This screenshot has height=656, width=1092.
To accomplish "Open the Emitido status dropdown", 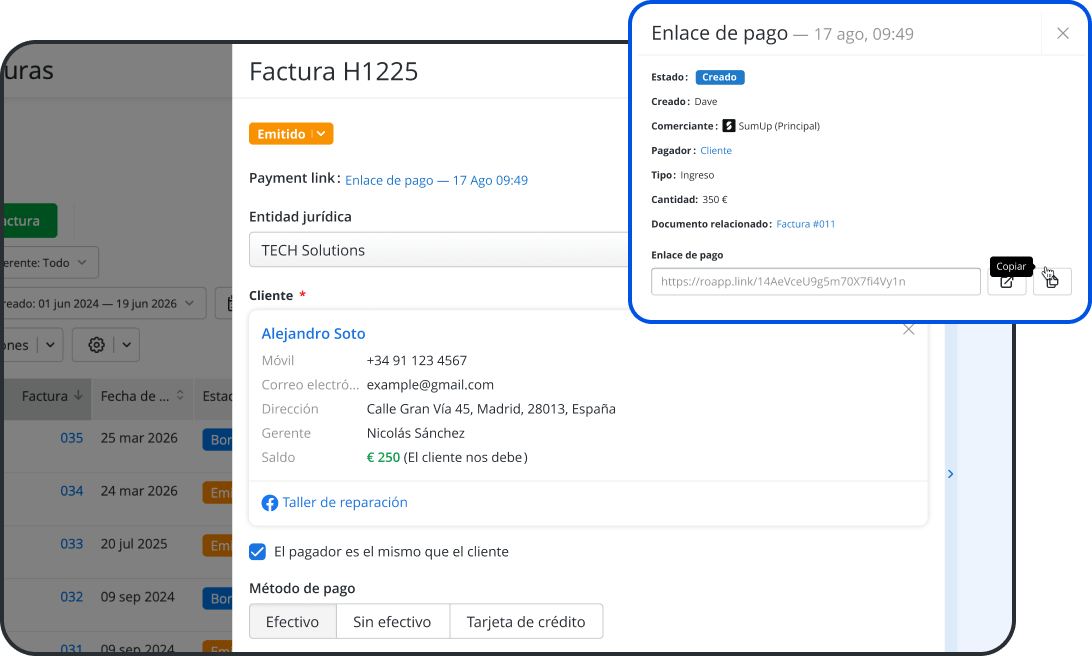I will [291, 134].
